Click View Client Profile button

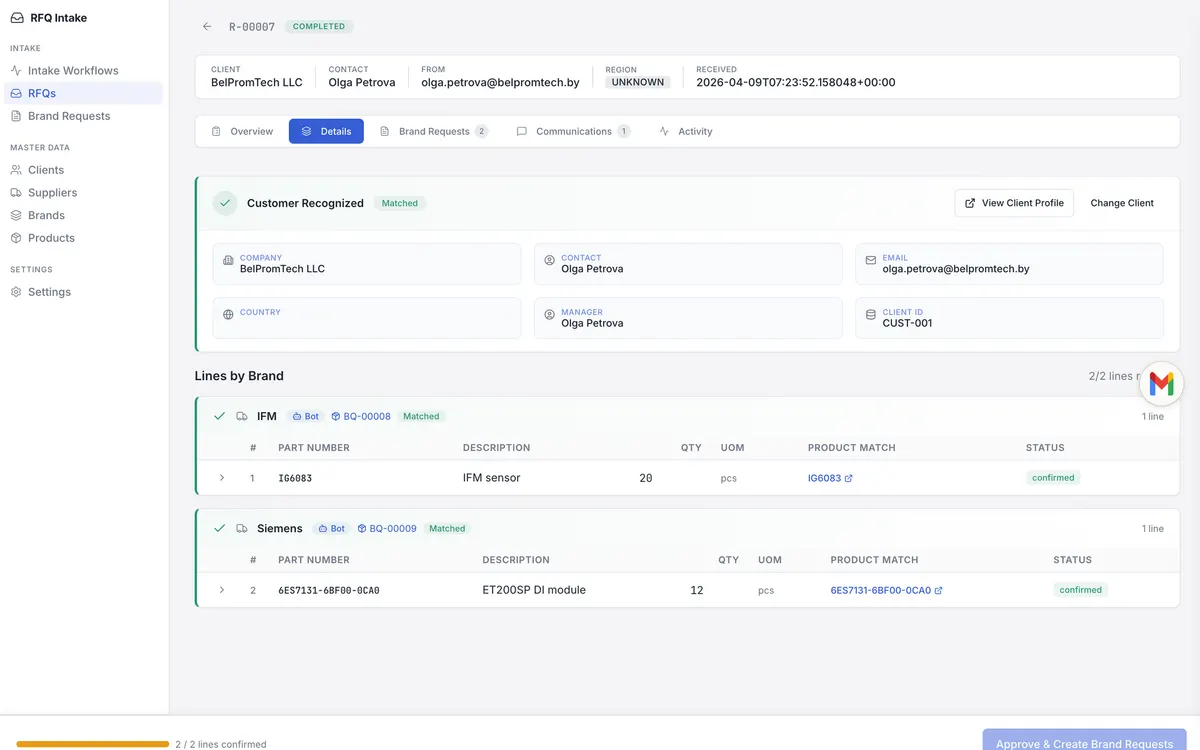click(1014, 203)
